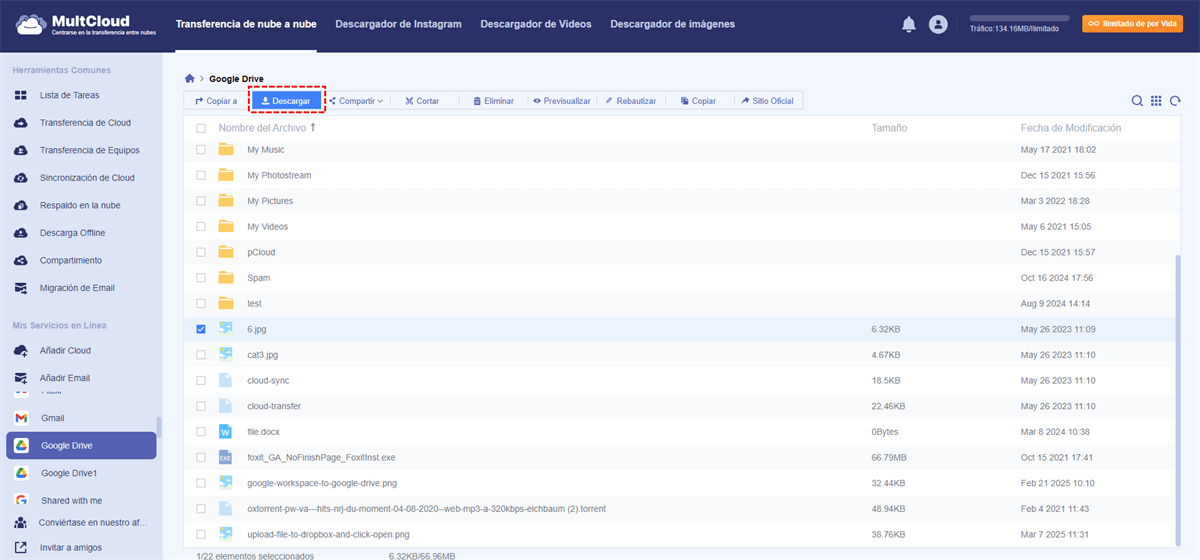This screenshot has height=560, width=1200.
Task: Click Eliminar in toolbar
Action: pos(492,101)
